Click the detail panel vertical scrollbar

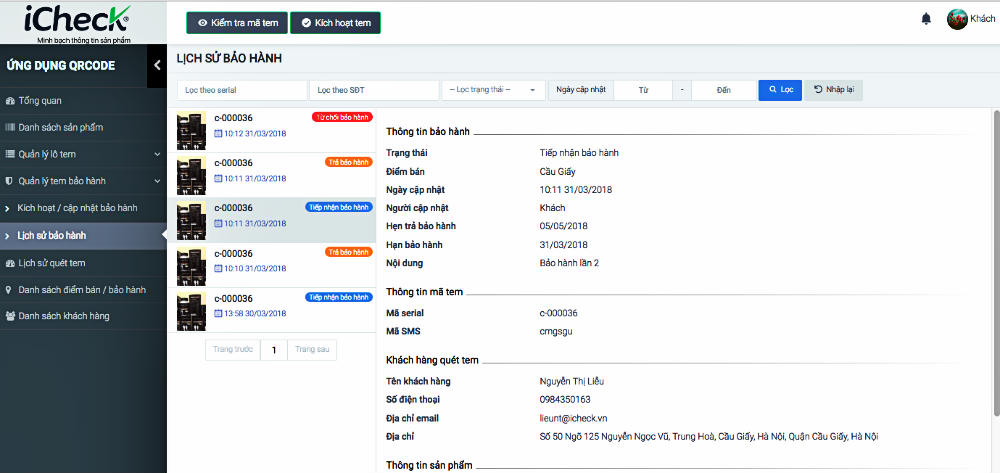point(995,261)
